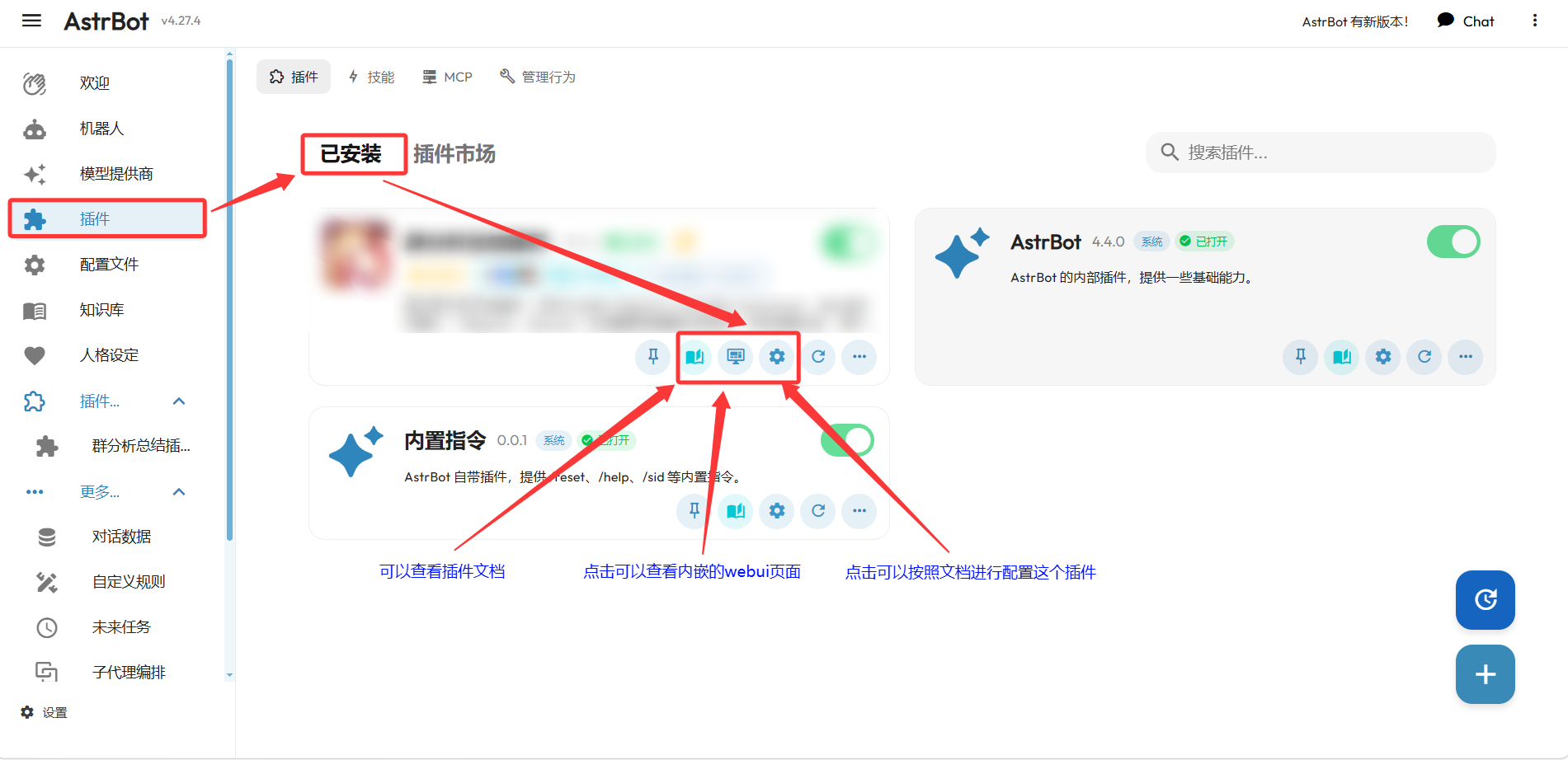Viewport: 1568px width, 760px height.
Task: Open the hamburger navigation menu
Action: pyautogui.click(x=31, y=21)
